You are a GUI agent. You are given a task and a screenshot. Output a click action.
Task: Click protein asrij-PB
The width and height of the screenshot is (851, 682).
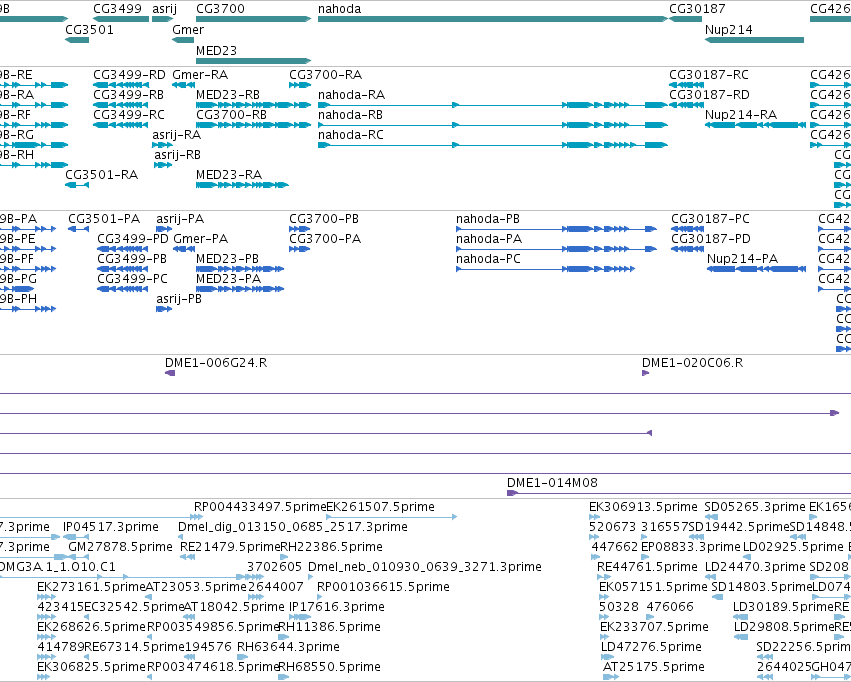[164, 309]
